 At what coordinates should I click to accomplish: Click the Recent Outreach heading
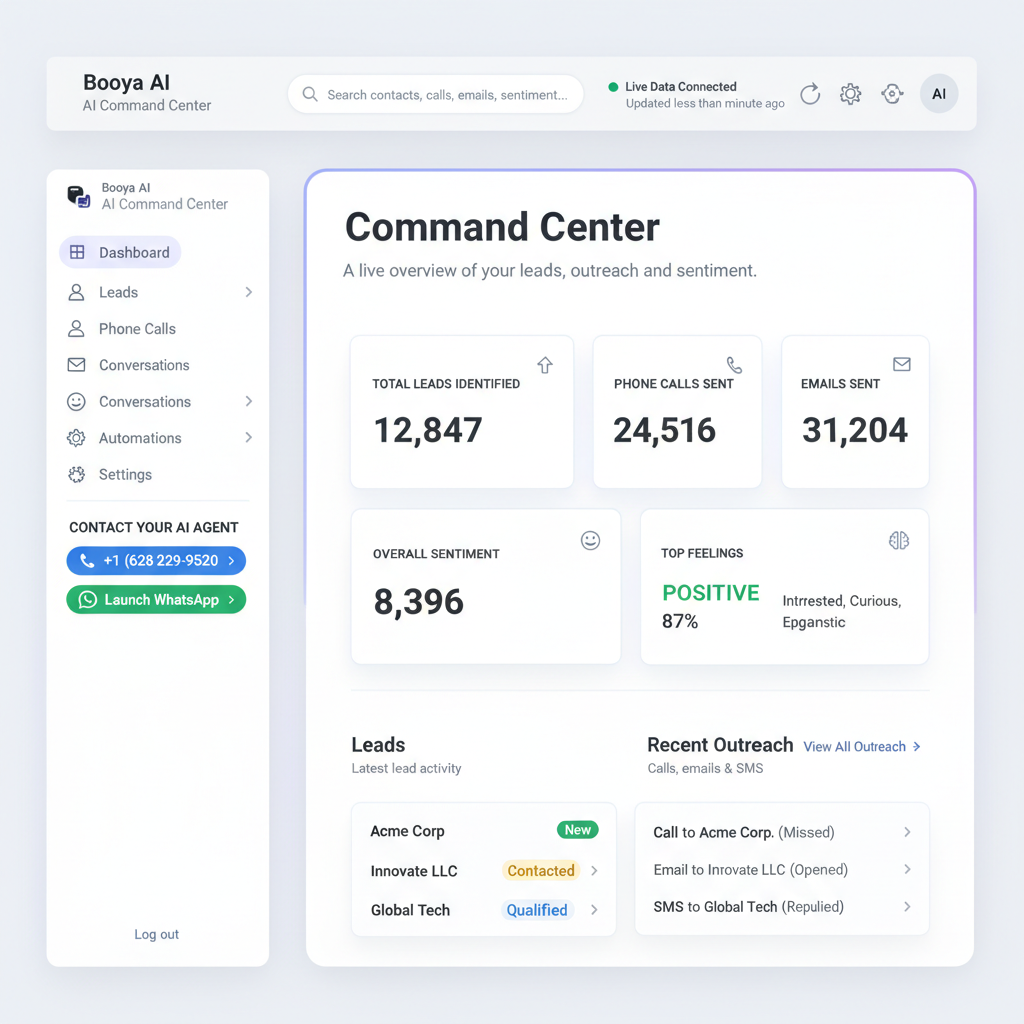click(x=720, y=745)
